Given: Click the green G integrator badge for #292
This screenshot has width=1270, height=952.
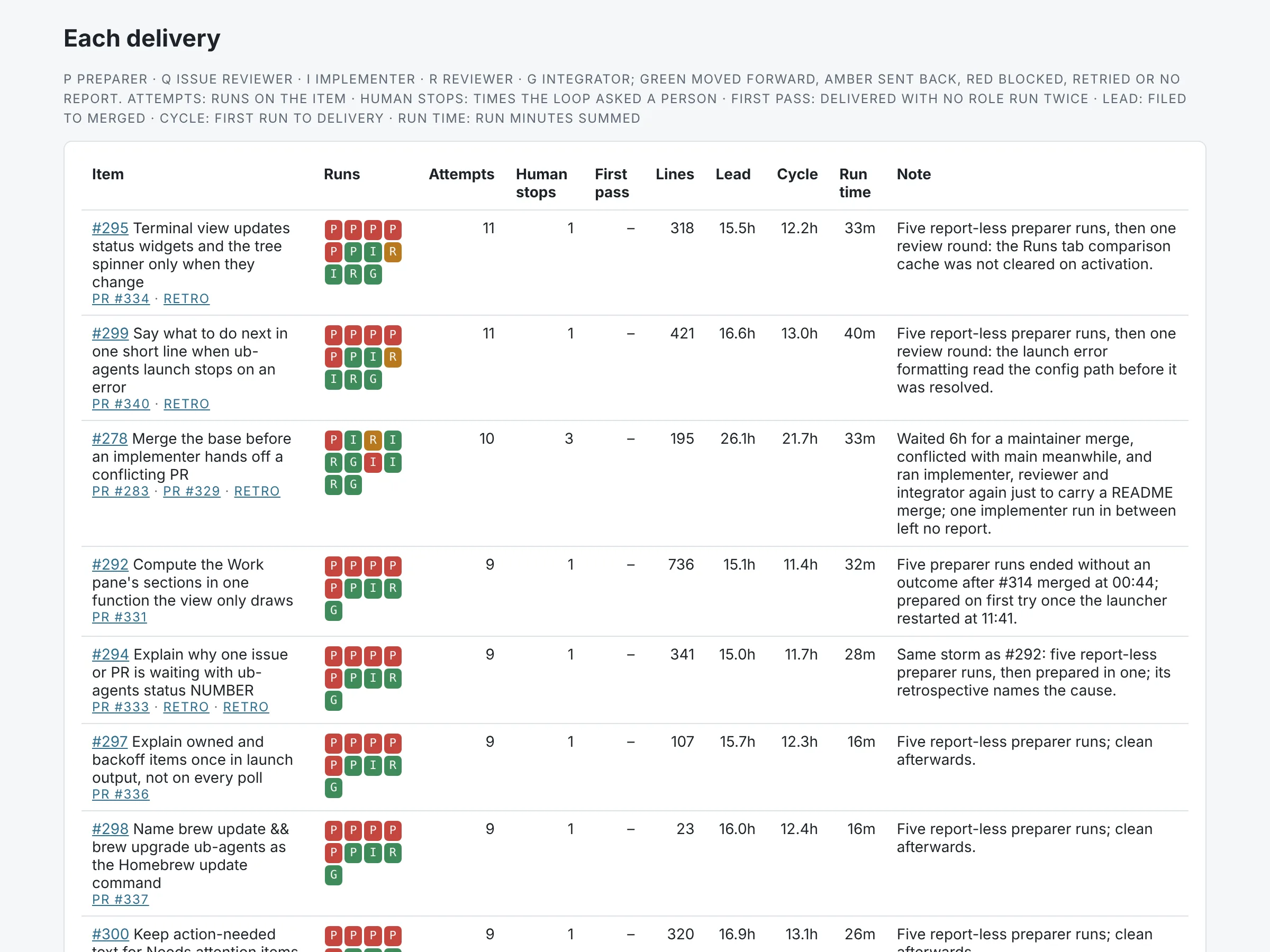Looking at the screenshot, I should point(333,610).
